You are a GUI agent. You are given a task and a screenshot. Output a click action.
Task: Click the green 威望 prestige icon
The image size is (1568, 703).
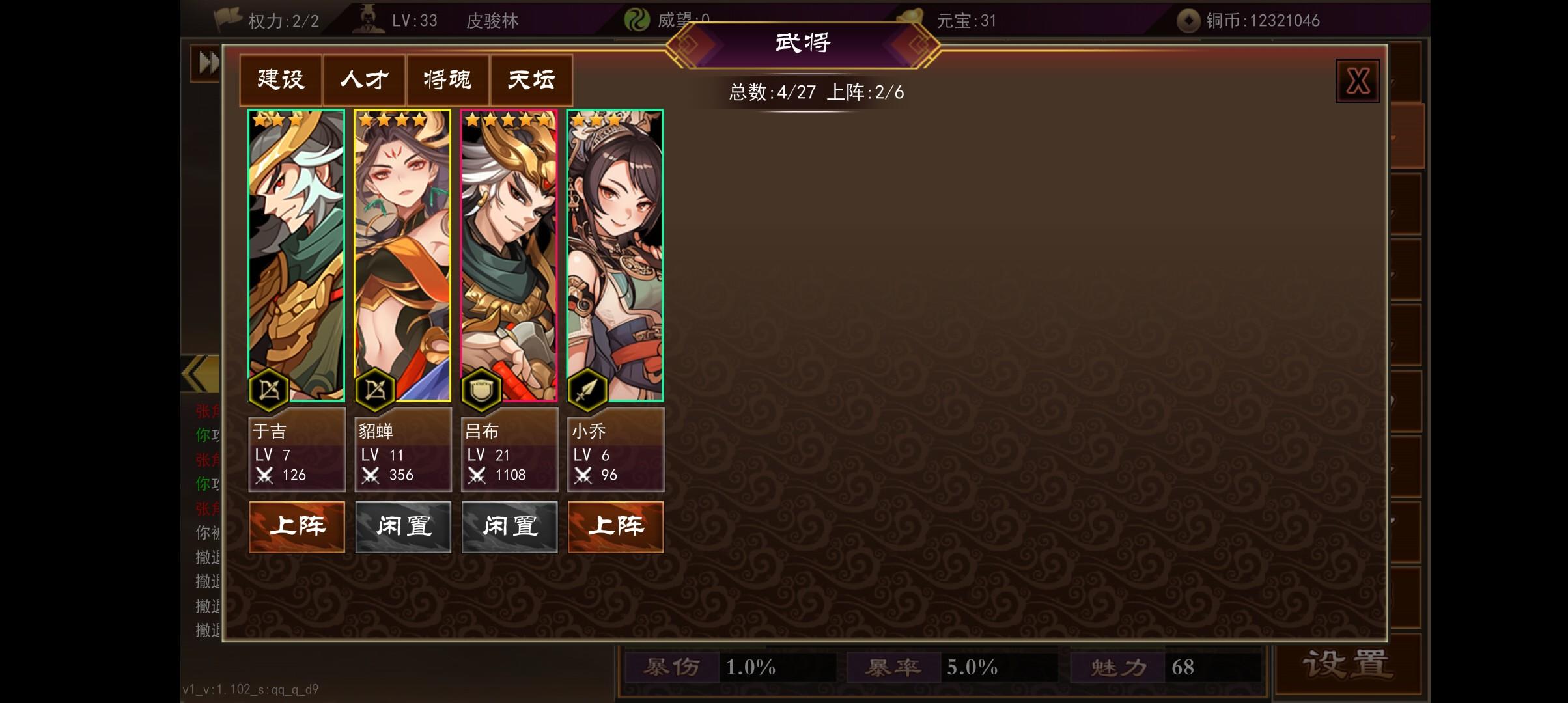coord(637,20)
